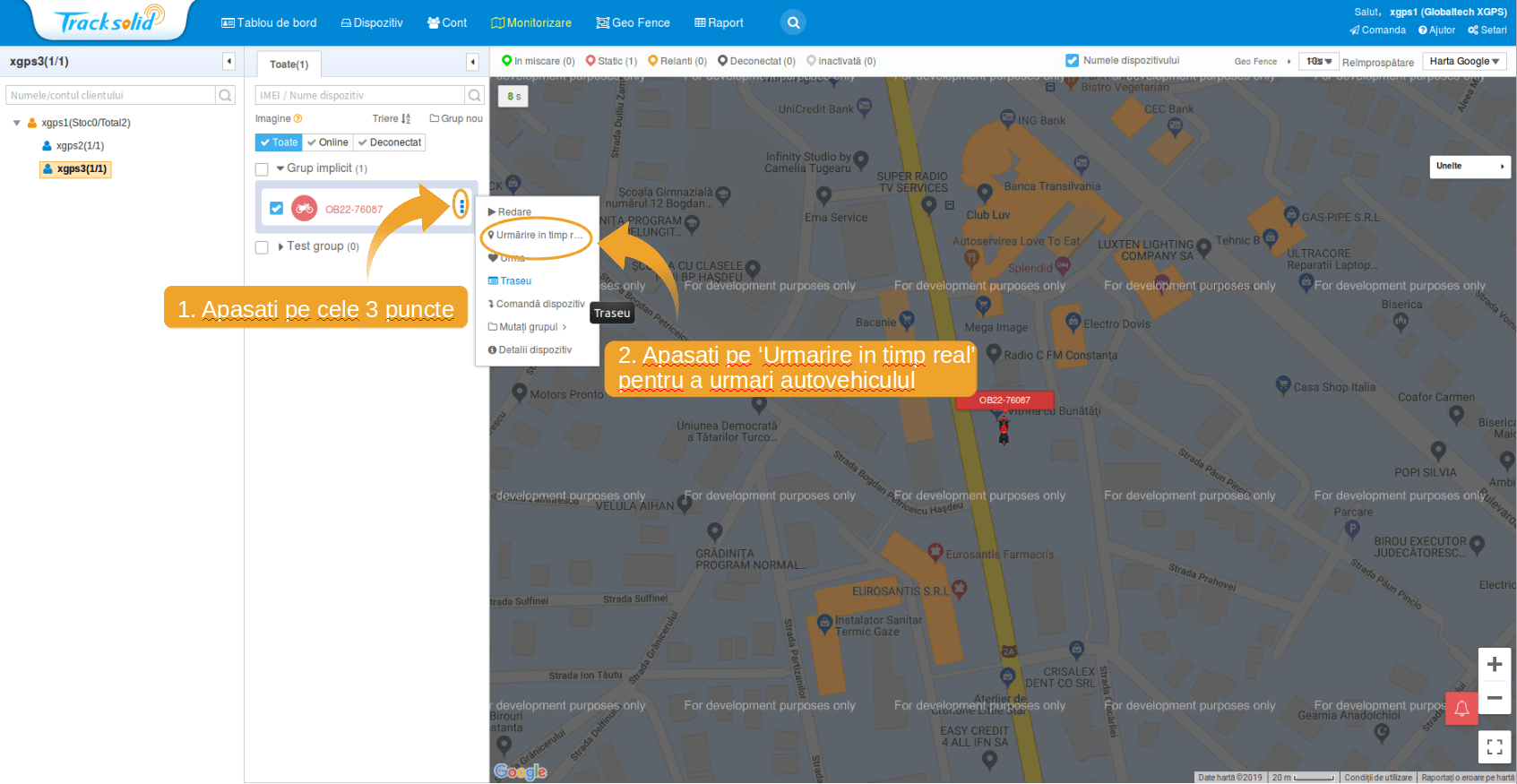Collapse the Grup implicit group
The image size is (1517, 784).
[280, 168]
